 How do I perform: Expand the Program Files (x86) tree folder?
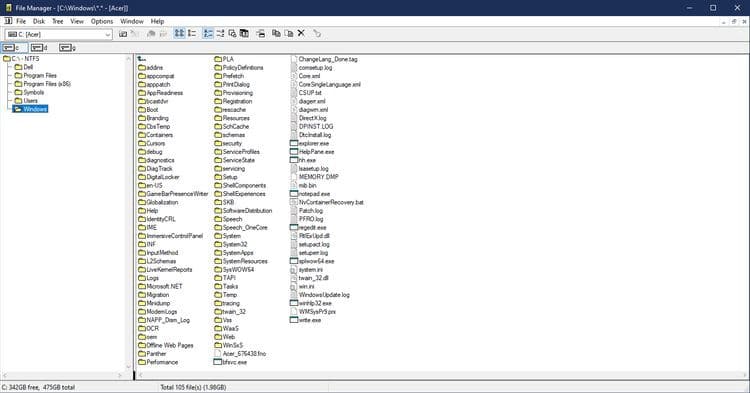(x=43, y=84)
